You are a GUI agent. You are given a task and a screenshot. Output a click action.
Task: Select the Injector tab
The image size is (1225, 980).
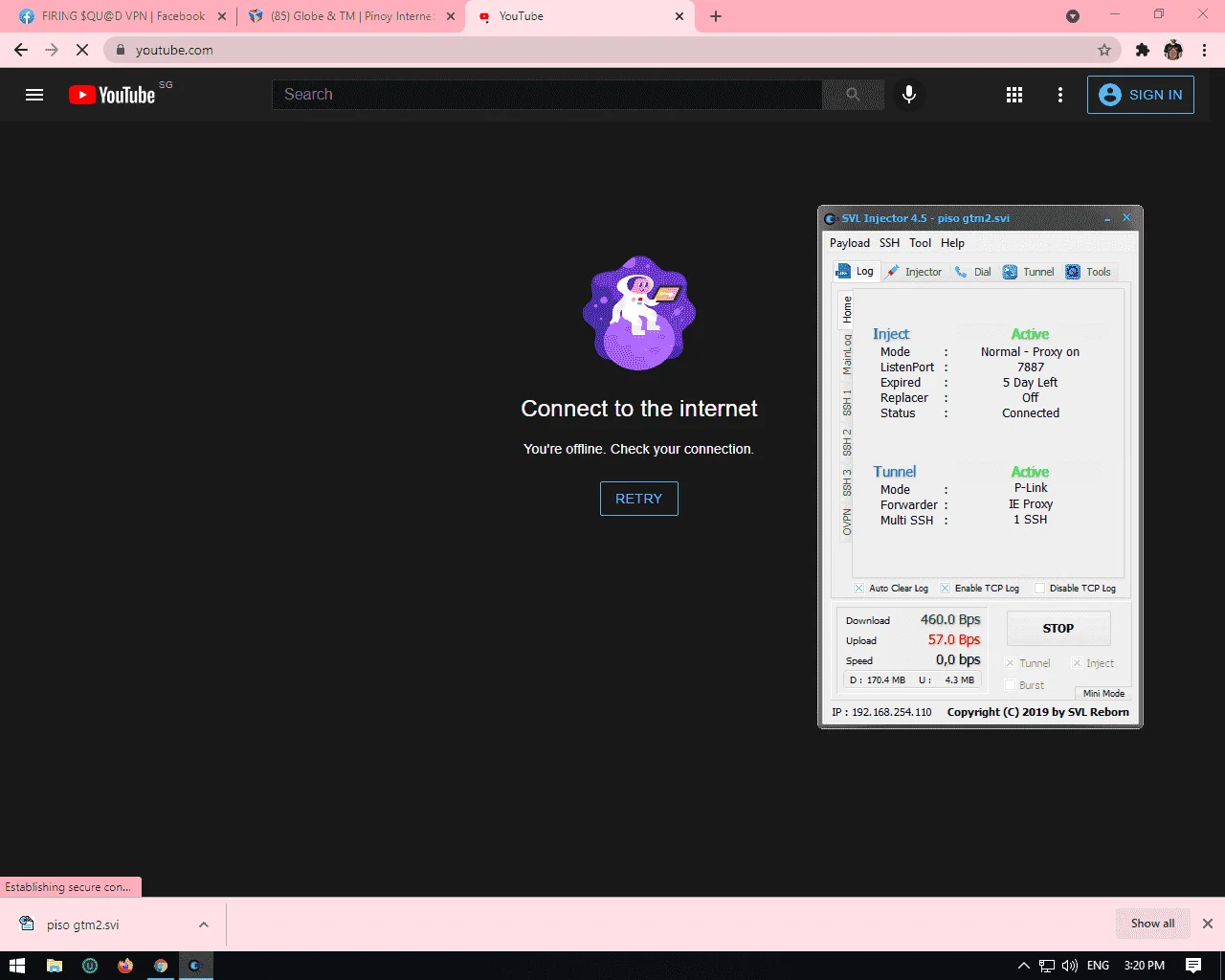point(914,272)
